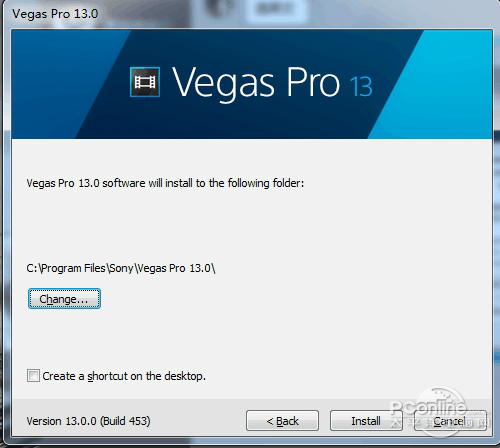Click the blank footer space beside version text
500x448 pixels.
[198, 421]
